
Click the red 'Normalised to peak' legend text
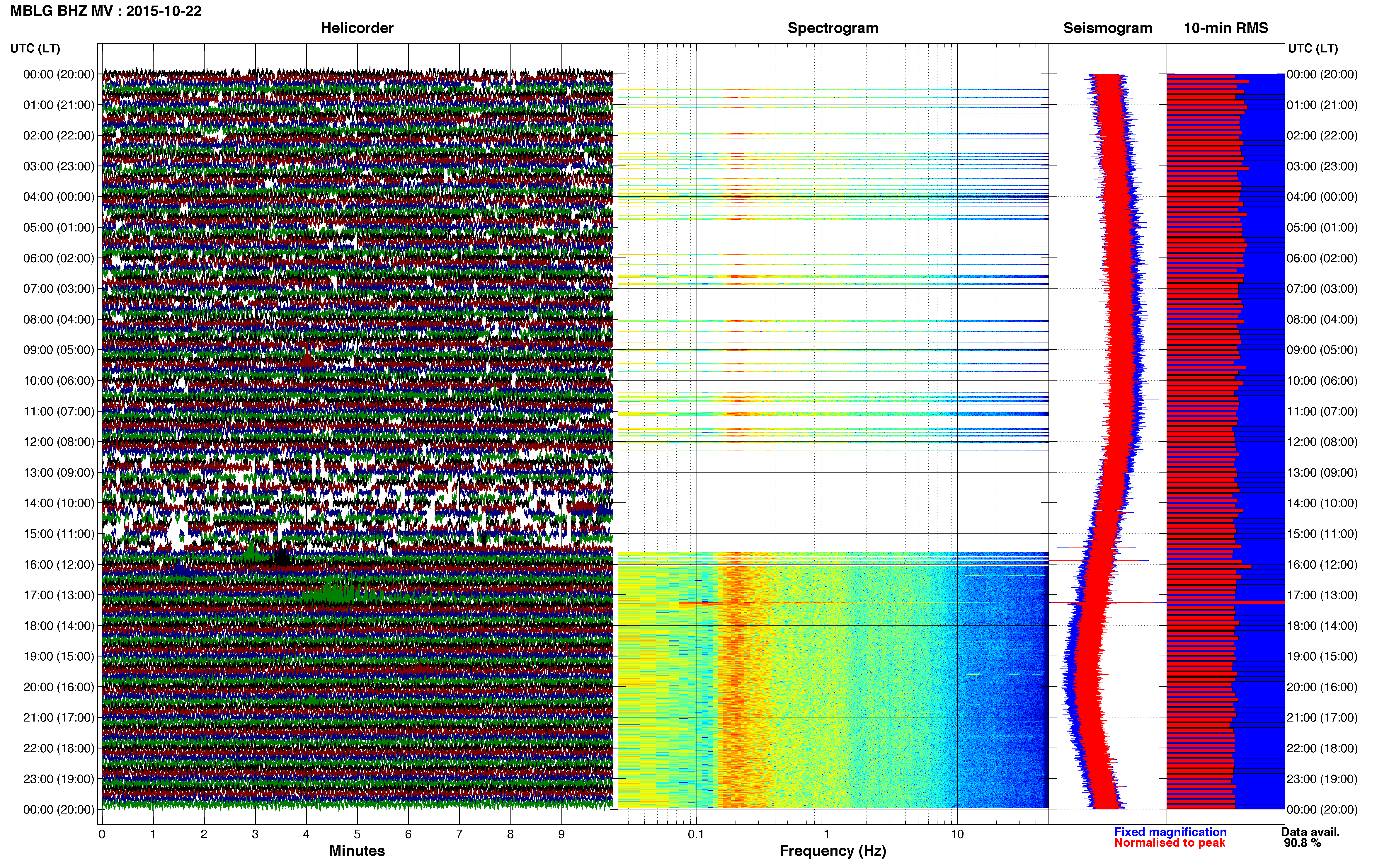(1170, 843)
